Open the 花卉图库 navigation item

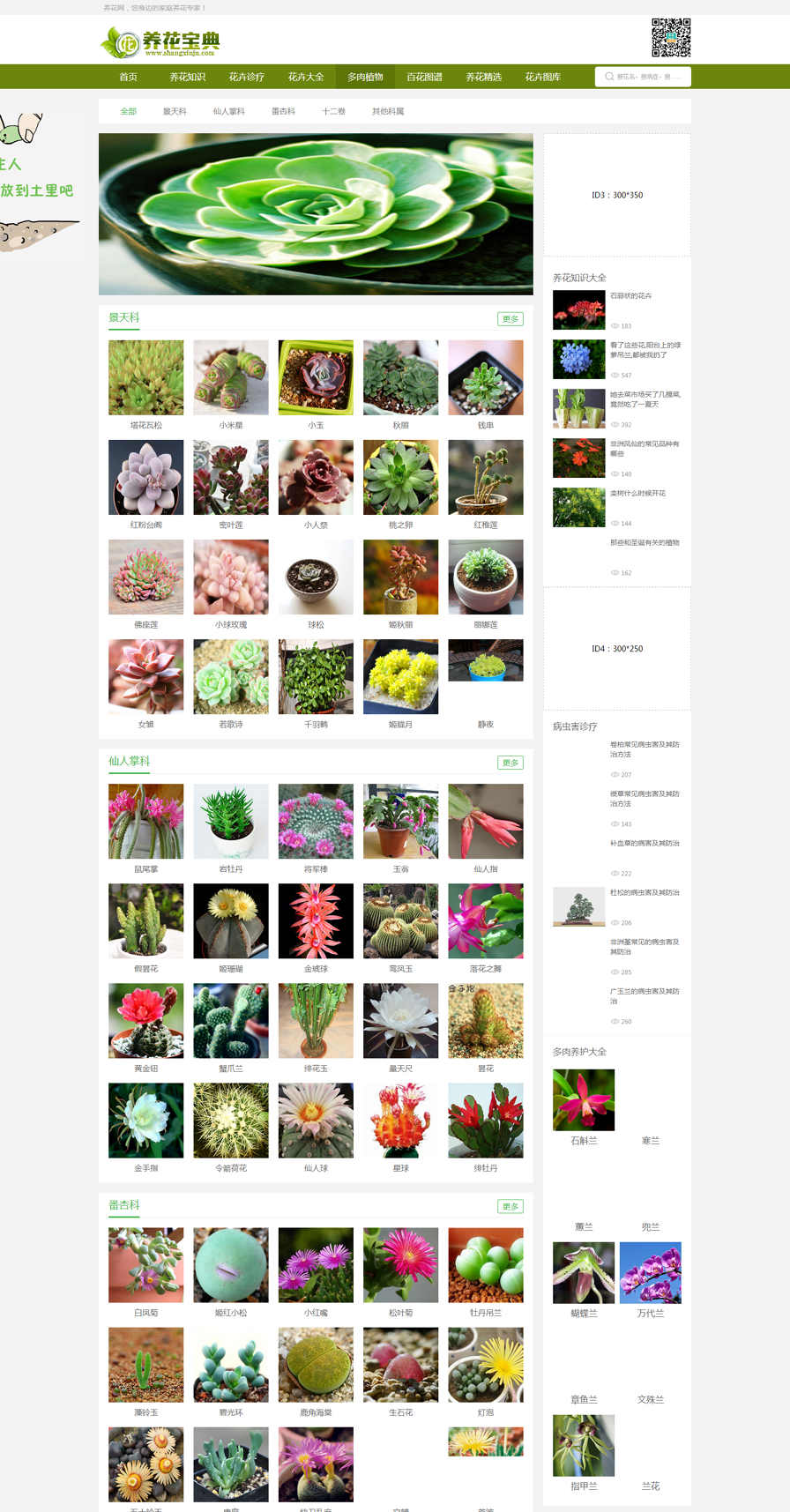tap(543, 77)
